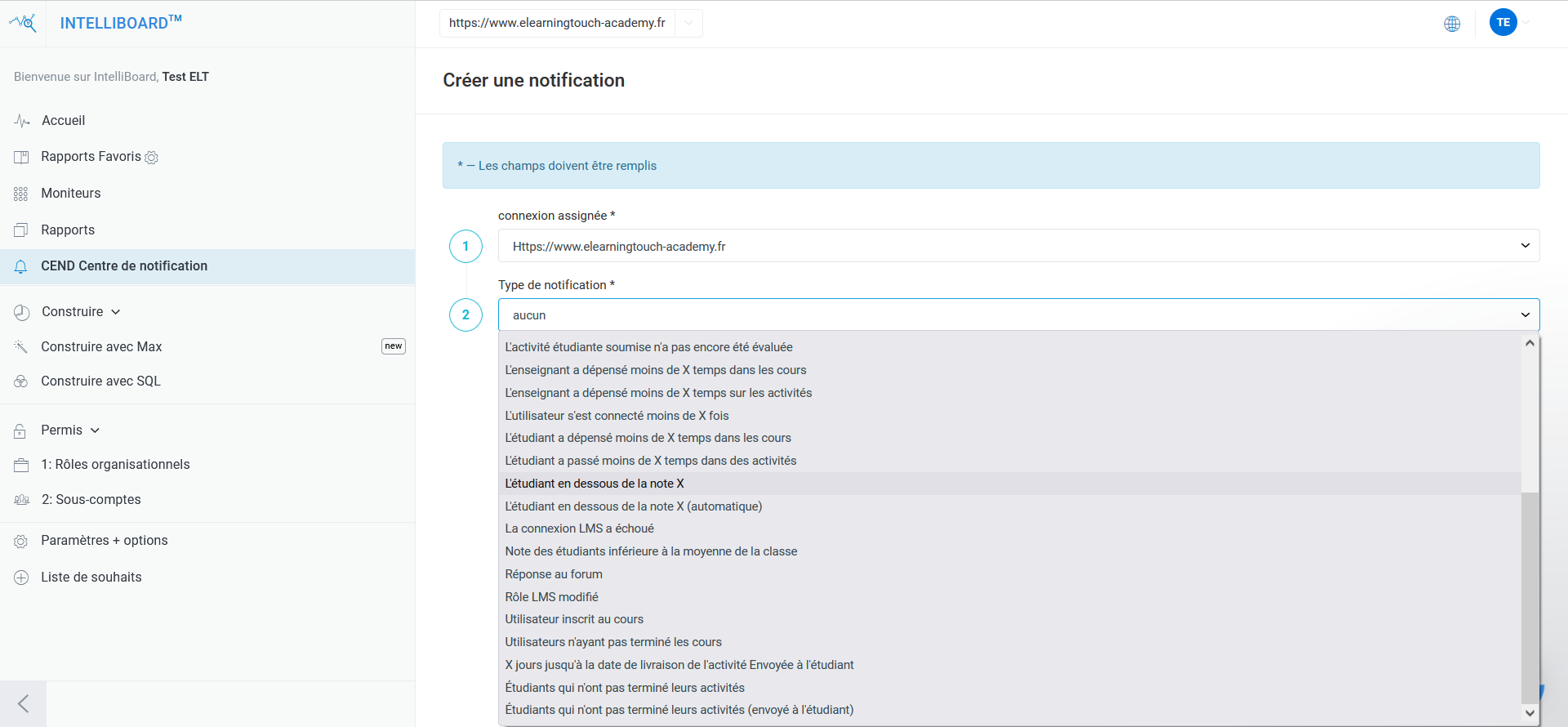The height and width of the screenshot is (727, 1568).
Task: Select 'La connexion LMS a échoué' option
Action: click(x=579, y=529)
